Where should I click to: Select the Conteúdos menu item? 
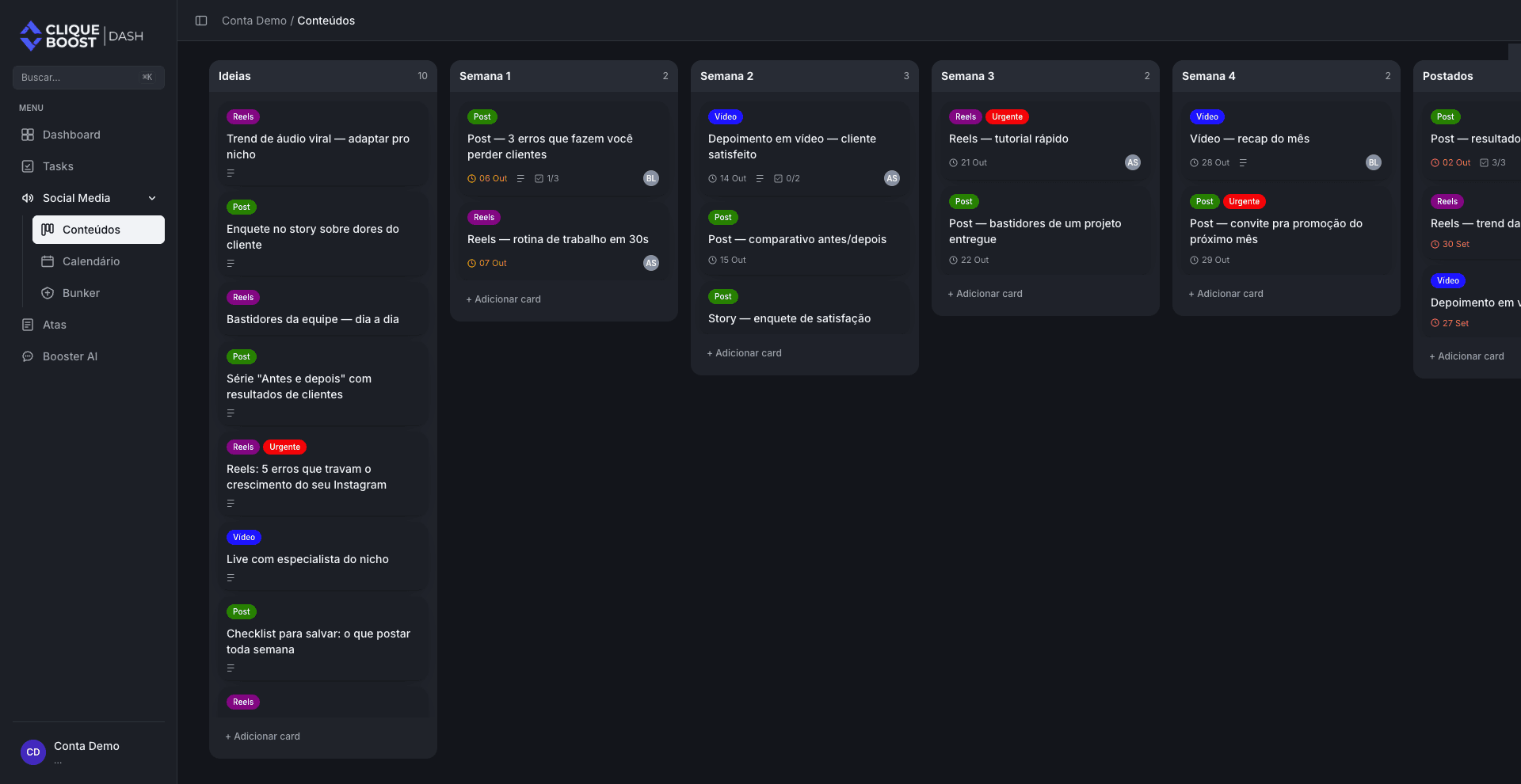coord(98,230)
